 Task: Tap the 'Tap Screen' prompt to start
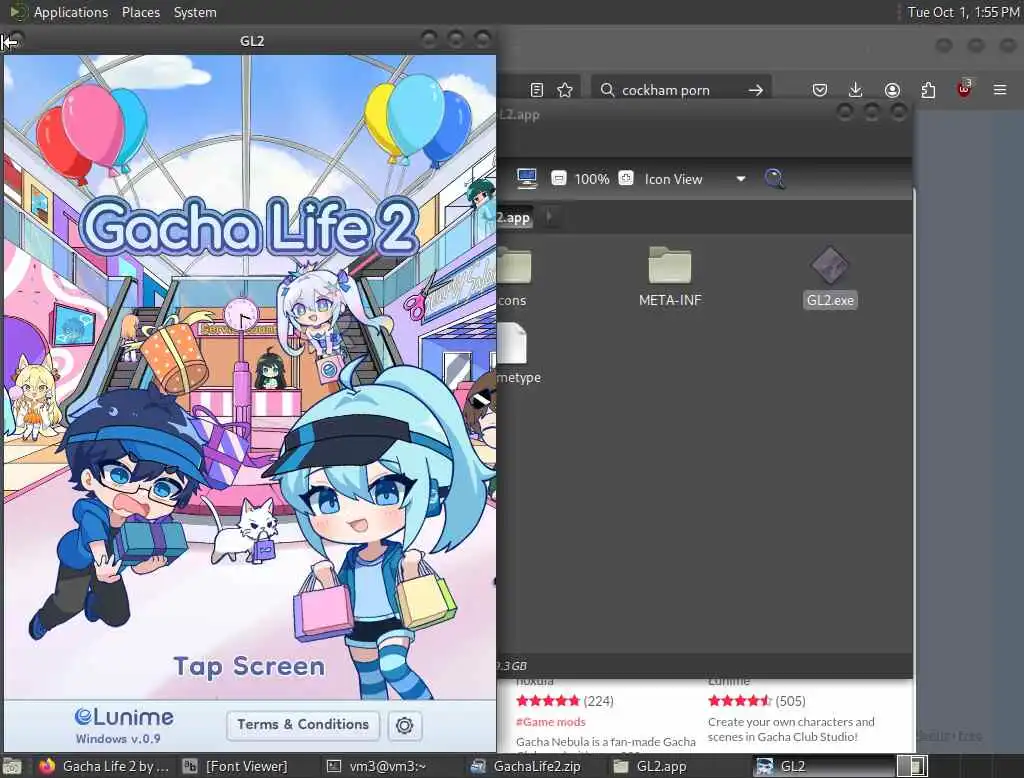pyautogui.click(x=249, y=666)
